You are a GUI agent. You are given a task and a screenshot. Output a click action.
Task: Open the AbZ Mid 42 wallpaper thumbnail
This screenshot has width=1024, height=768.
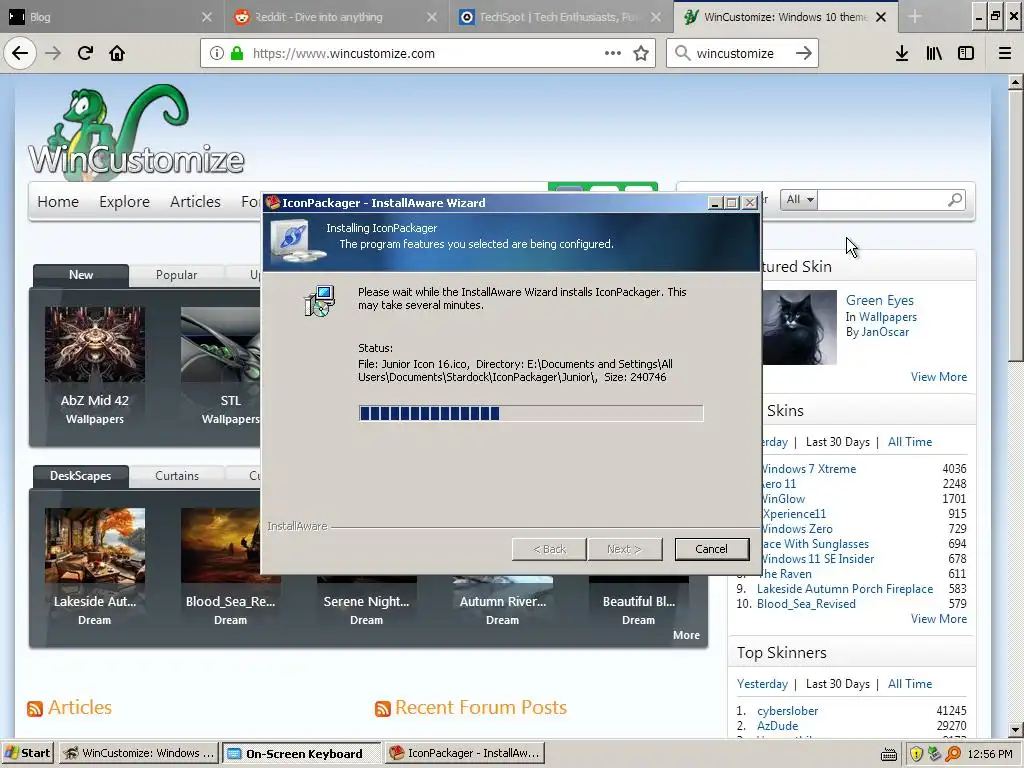(95, 344)
